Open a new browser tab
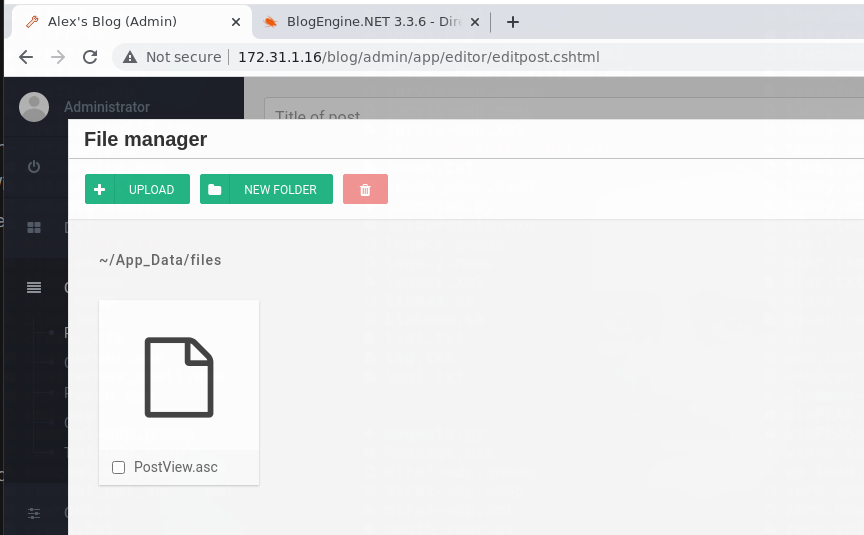 point(513,22)
